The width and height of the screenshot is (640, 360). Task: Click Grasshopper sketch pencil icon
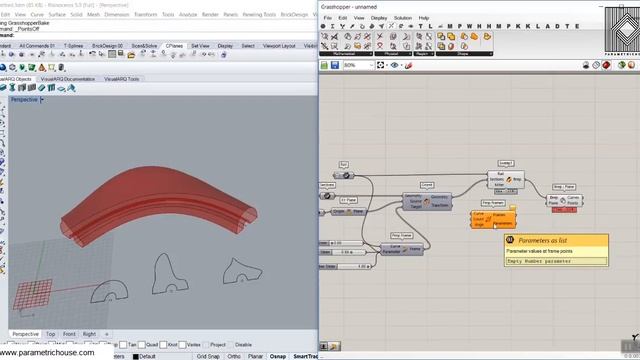[408, 65]
